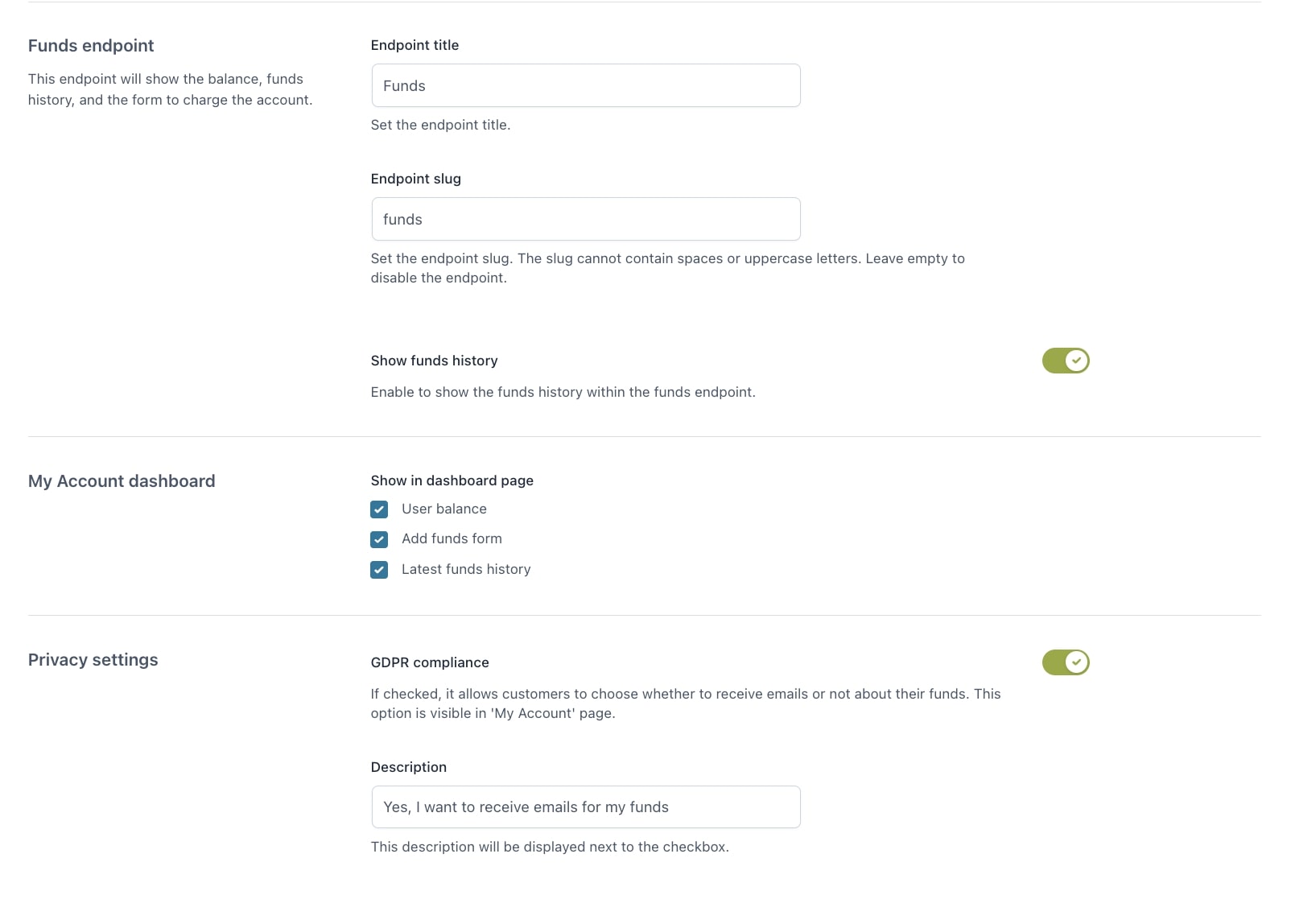Viewport: 1291px width, 924px height.
Task: Click the 'displayed next to the checkbox' hint
Action: 549,847
